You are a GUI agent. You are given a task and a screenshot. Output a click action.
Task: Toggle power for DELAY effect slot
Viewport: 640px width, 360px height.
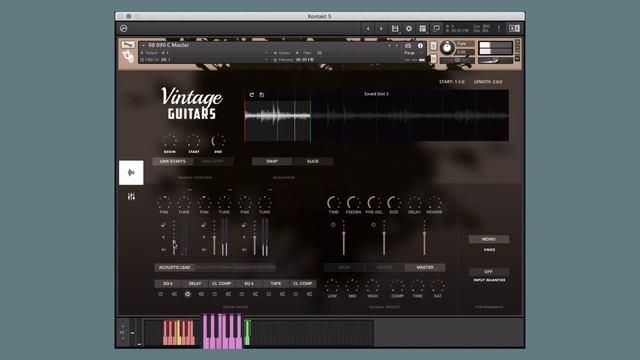click(187, 294)
